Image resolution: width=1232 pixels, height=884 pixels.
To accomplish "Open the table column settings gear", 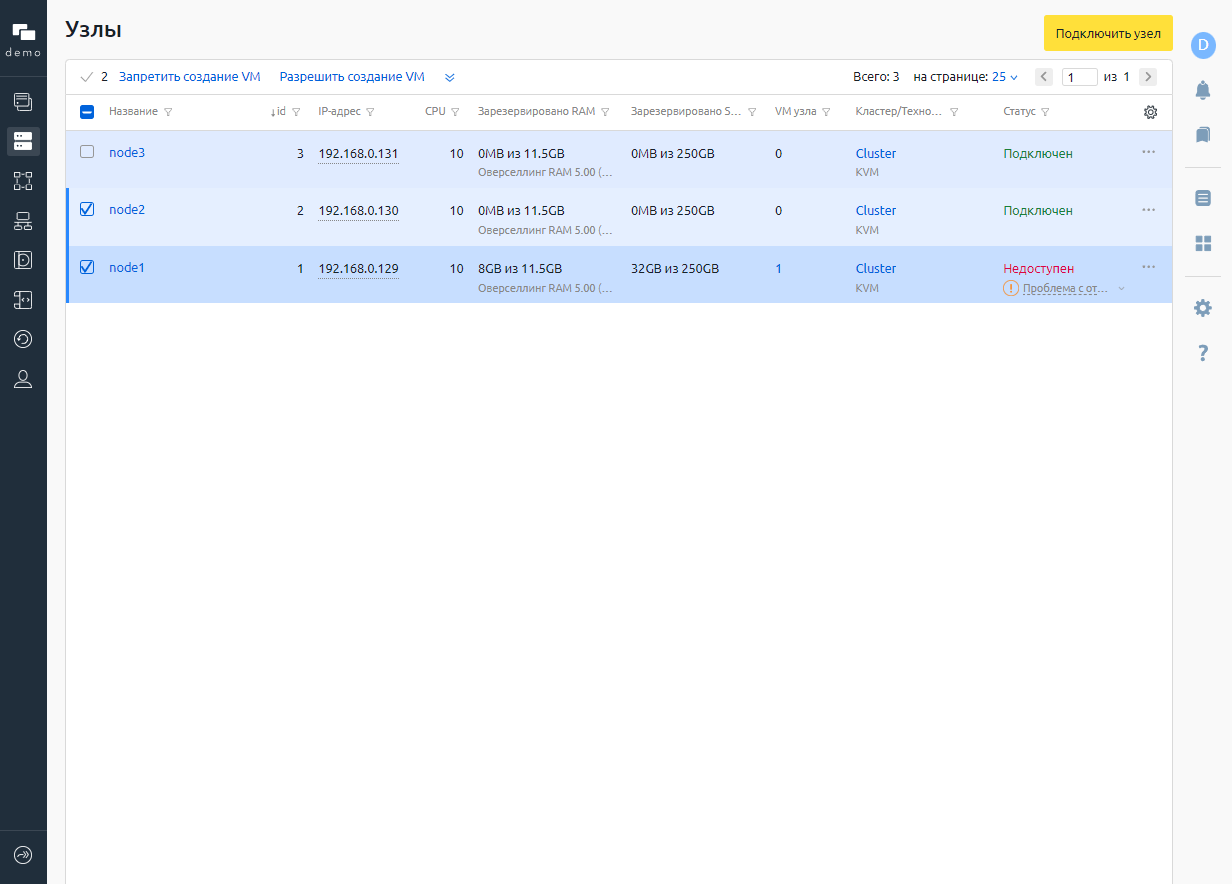I will (x=1150, y=112).
